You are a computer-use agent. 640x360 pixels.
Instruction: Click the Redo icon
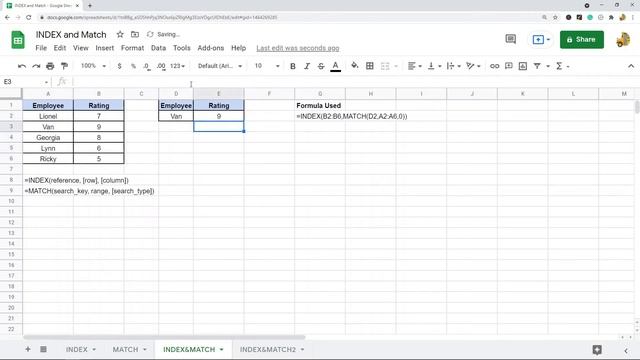(x=36, y=66)
